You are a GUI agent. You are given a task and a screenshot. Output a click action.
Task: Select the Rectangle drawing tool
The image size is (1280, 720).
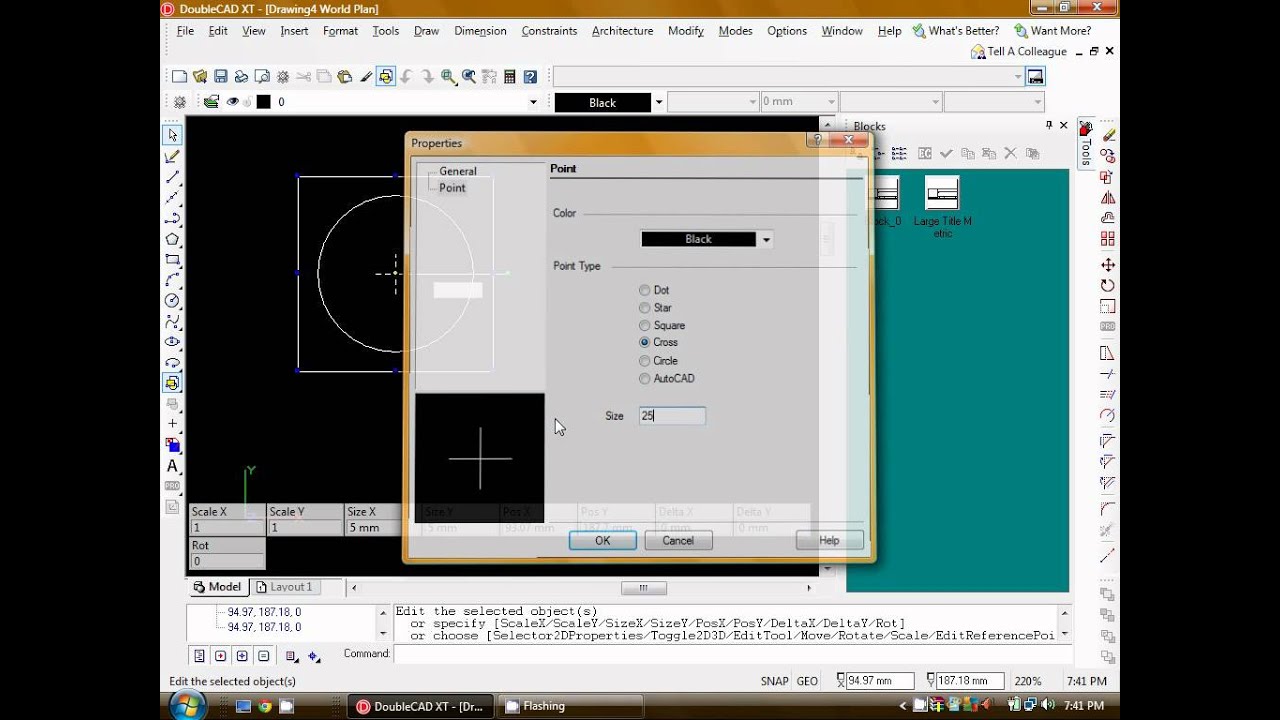[172, 260]
